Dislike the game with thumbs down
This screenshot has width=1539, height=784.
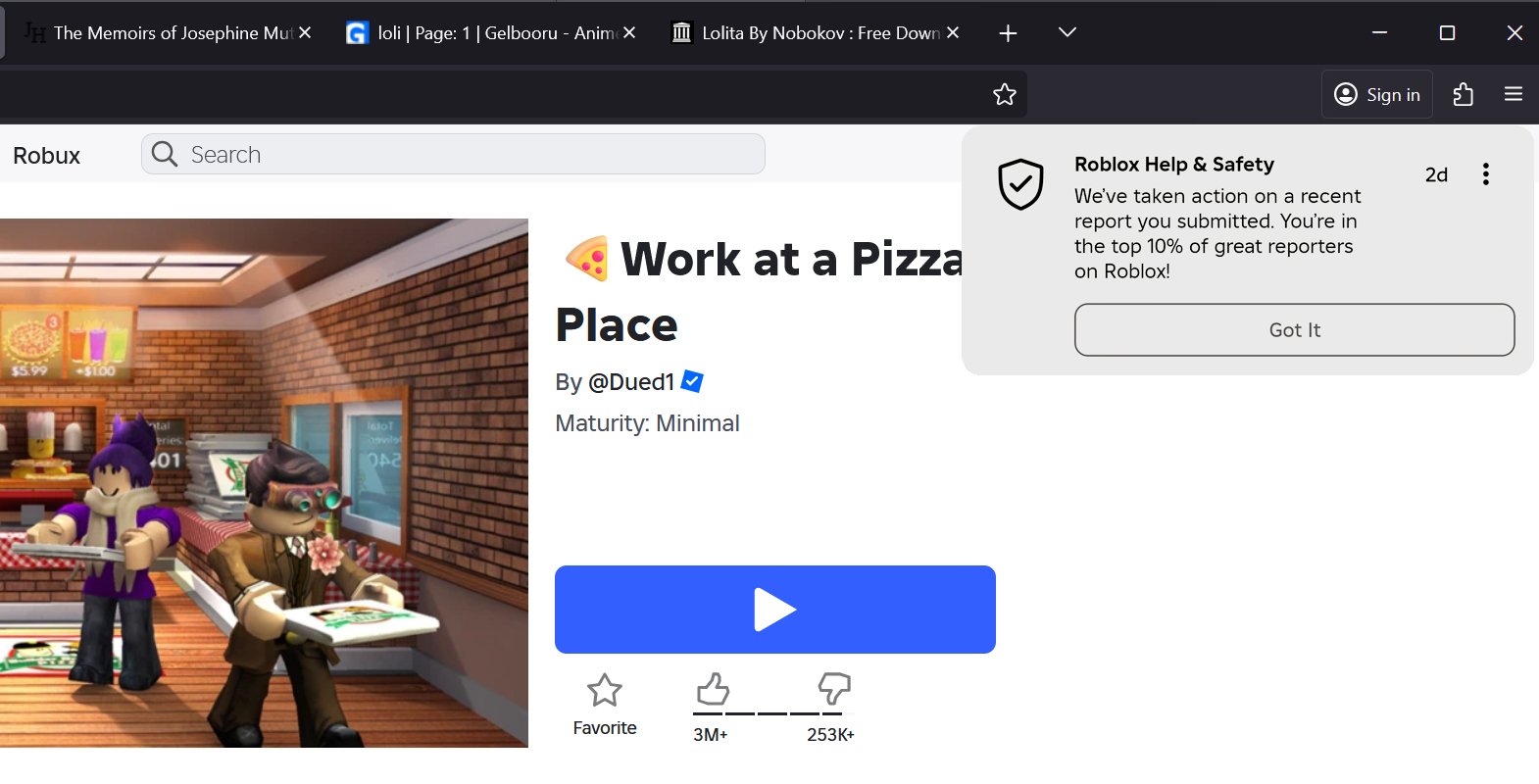(x=834, y=690)
